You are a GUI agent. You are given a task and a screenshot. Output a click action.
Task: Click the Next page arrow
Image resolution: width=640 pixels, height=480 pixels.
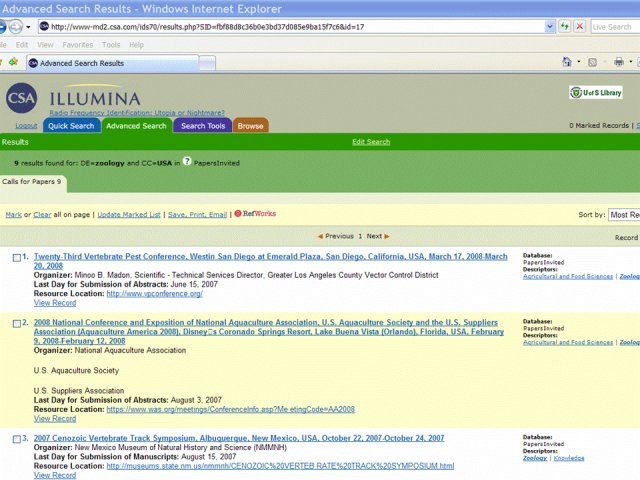coord(387,236)
